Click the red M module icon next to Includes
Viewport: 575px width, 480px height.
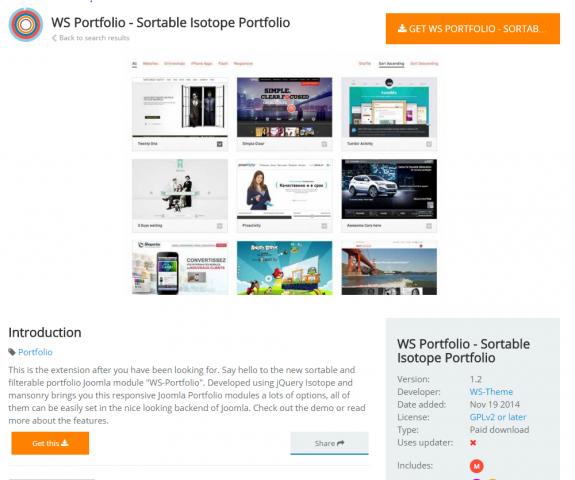point(476,466)
